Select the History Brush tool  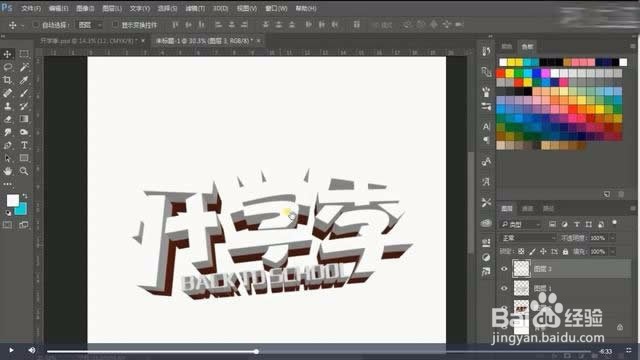[24, 106]
